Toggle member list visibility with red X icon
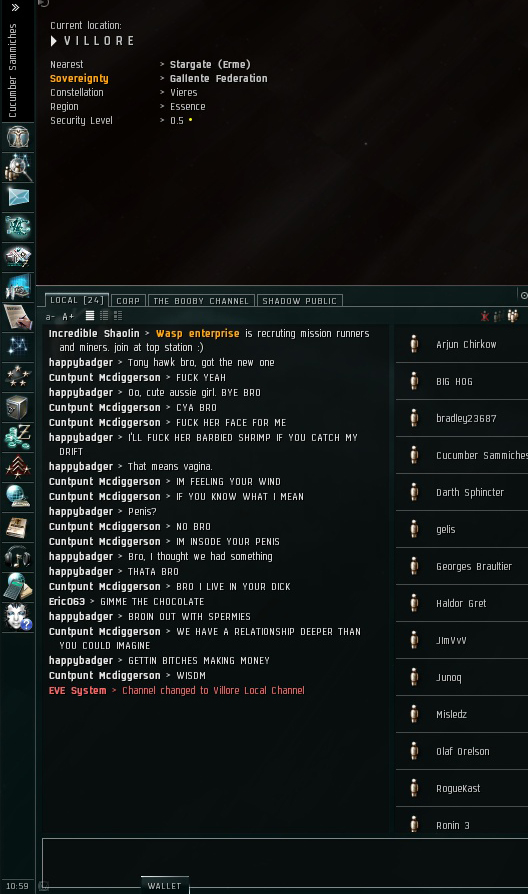The height and width of the screenshot is (894, 528). (x=485, y=316)
